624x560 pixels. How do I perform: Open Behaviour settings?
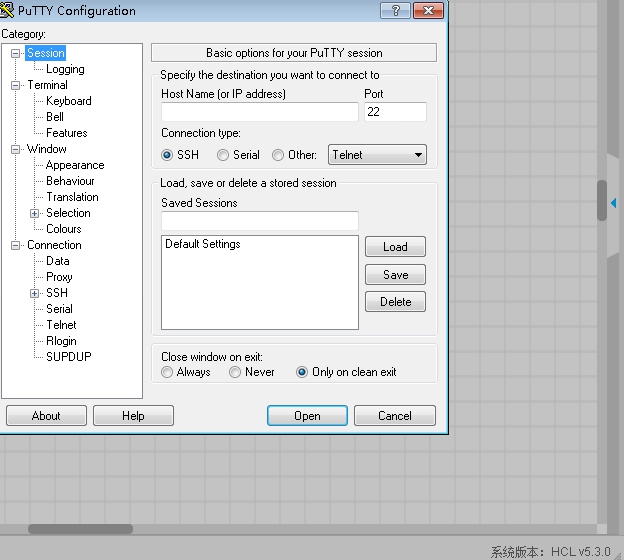click(70, 181)
